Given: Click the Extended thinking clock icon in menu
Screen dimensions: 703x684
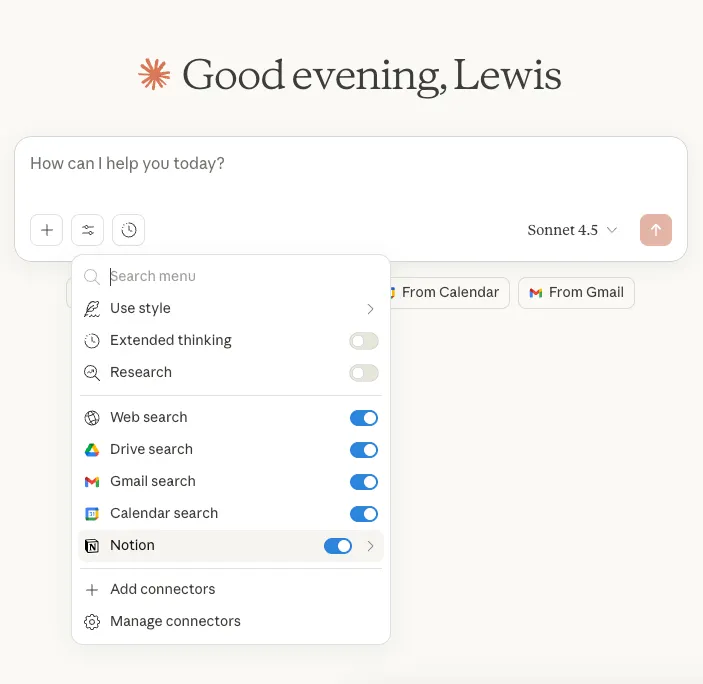Looking at the screenshot, I should coord(92,341).
